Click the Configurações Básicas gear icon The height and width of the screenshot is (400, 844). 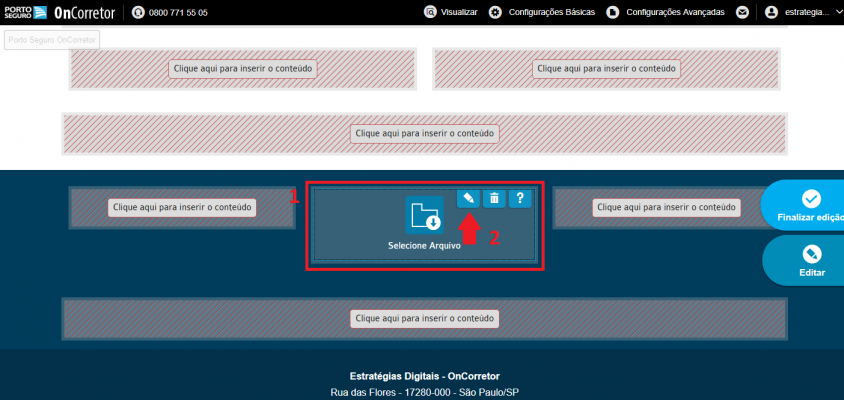click(x=495, y=12)
